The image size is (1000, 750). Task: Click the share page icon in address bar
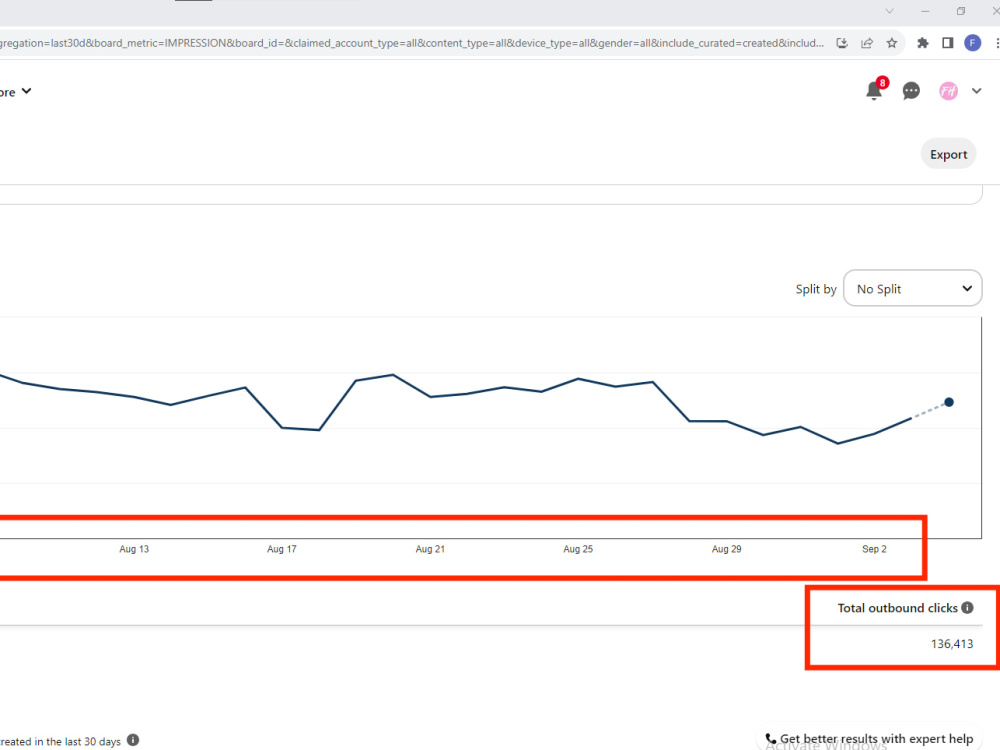(x=867, y=43)
